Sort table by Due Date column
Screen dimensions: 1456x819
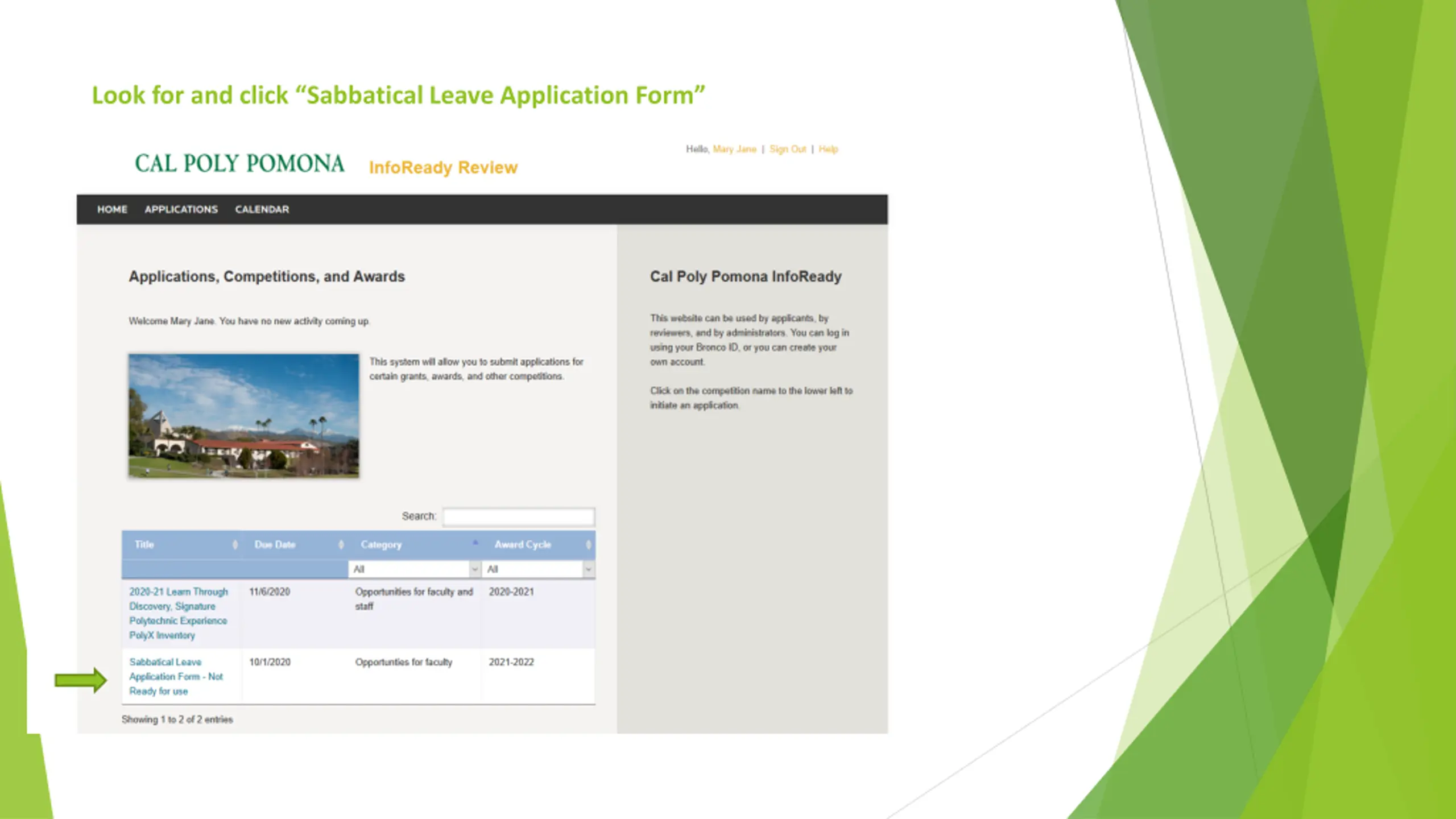[295, 545]
